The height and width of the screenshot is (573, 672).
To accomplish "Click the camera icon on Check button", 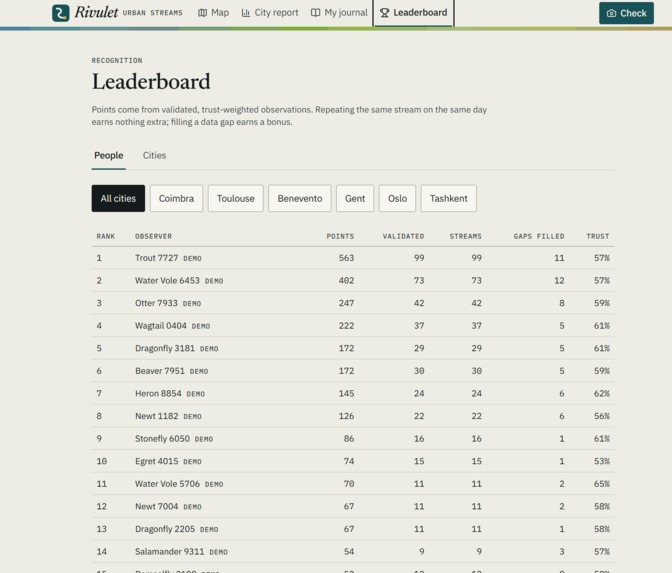I will click(612, 13).
